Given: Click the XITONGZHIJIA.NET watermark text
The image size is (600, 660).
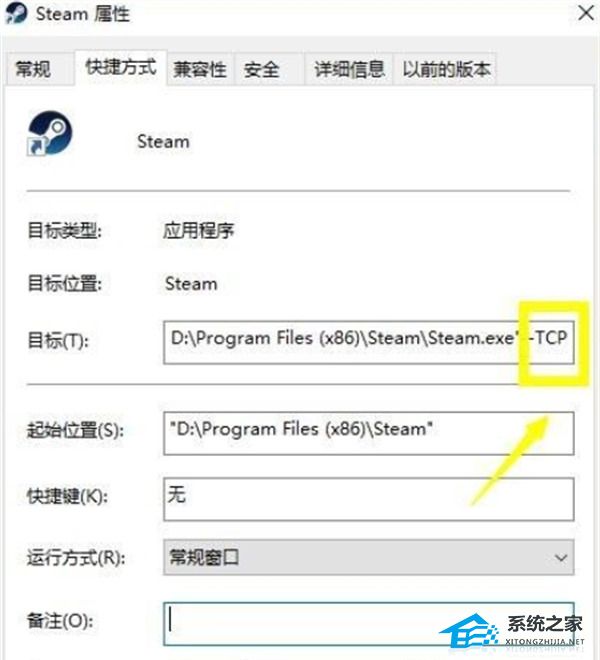Looking at the screenshot, I should click(x=544, y=642).
